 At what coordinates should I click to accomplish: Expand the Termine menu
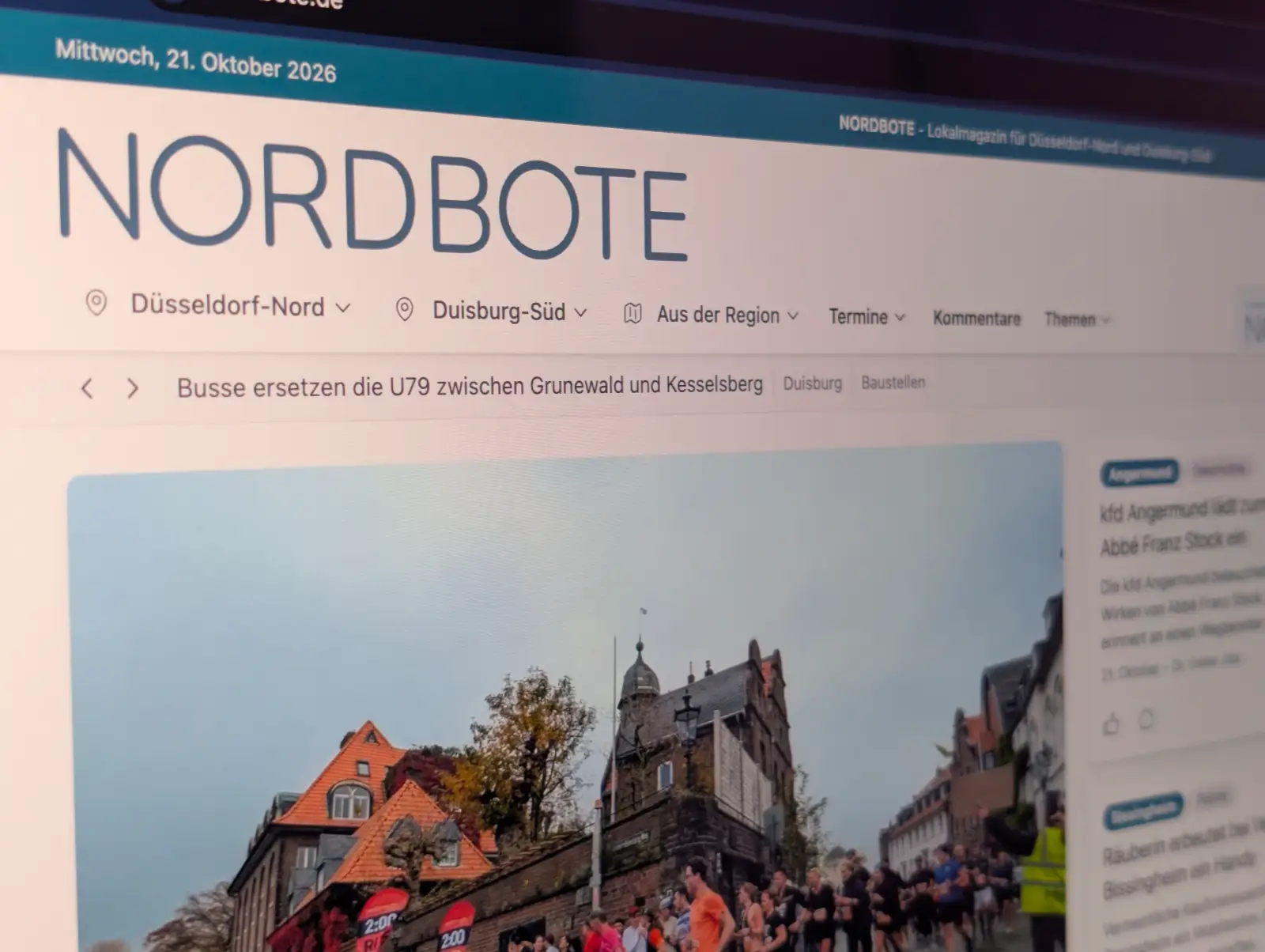click(x=867, y=317)
